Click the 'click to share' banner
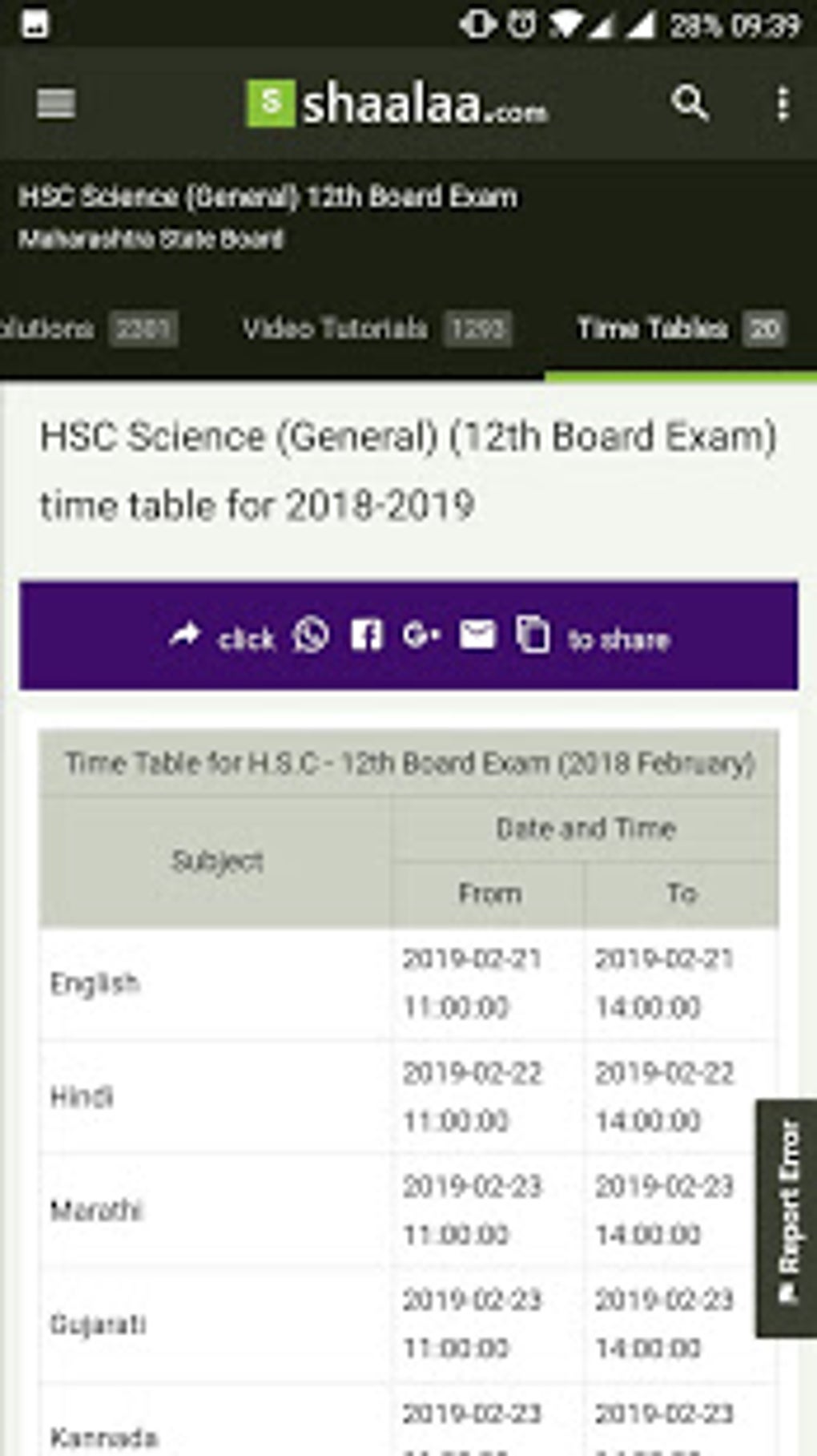 pyautogui.click(x=408, y=636)
